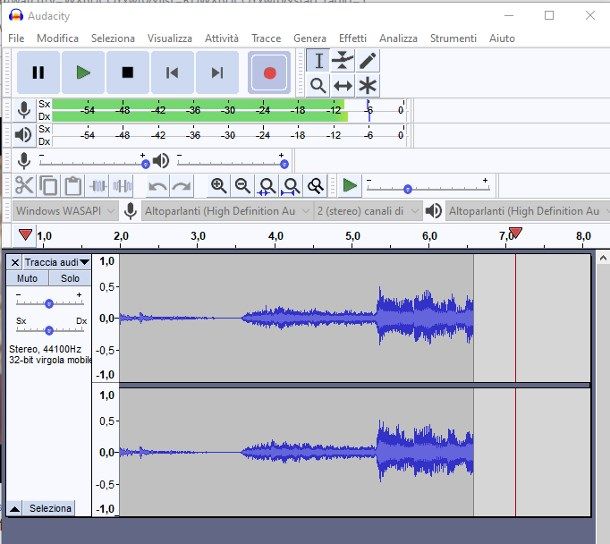Toggle the Muto button on the track

click(x=27, y=278)
